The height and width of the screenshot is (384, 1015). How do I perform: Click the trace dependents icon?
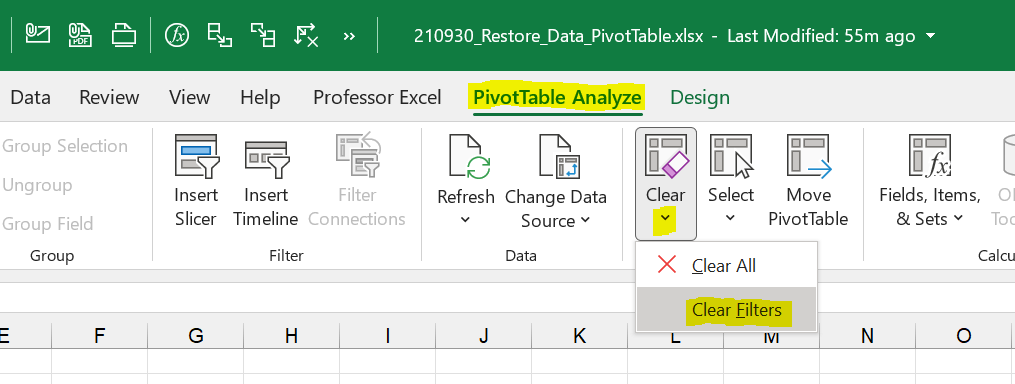click(263, 35)
